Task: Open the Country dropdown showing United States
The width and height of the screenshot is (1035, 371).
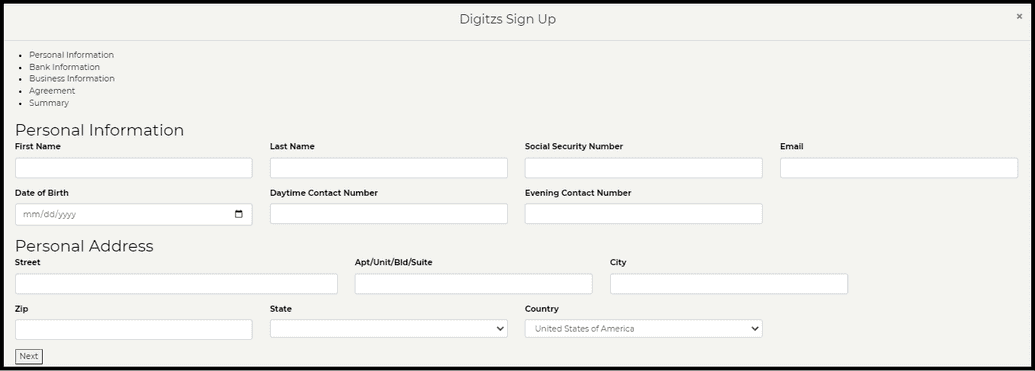Action: click(x=644, y=329)
